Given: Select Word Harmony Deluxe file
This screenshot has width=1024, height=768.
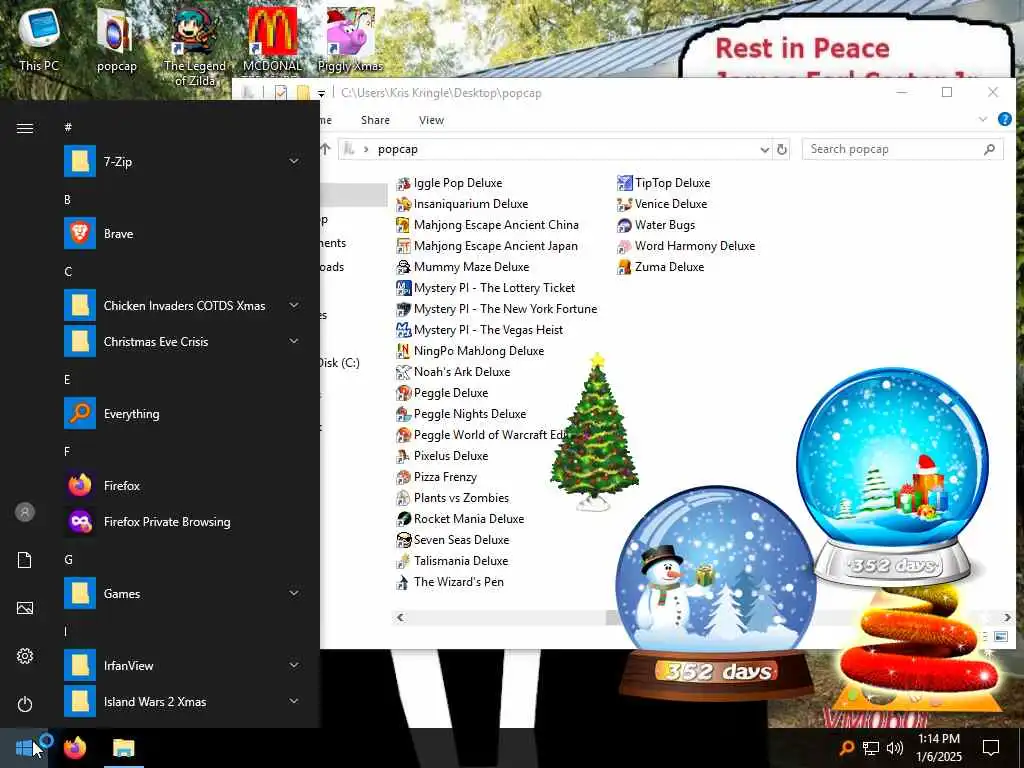Looking at the screenshot, I should [x=686, y=246].
